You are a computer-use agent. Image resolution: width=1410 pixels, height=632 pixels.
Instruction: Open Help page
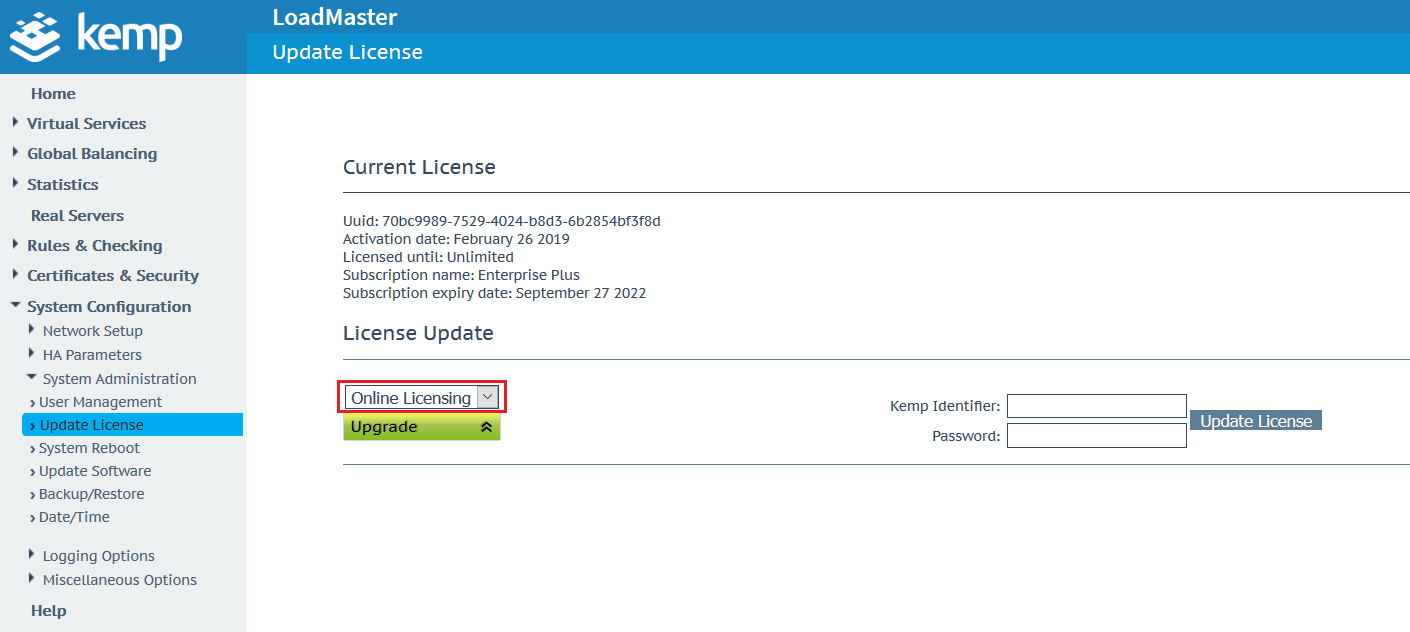[x=48, y=611]
